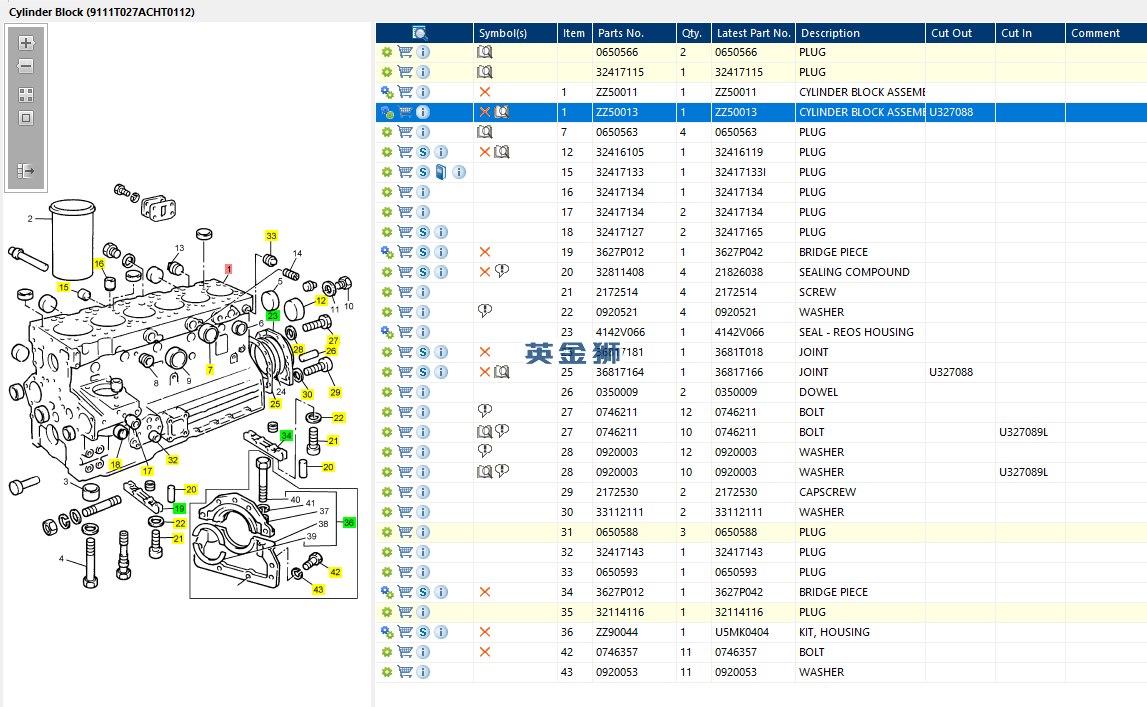The height and width of the screenshot is (707, 1147).
Task: Add part 0650566 to cart
Action: pos(405,52)
